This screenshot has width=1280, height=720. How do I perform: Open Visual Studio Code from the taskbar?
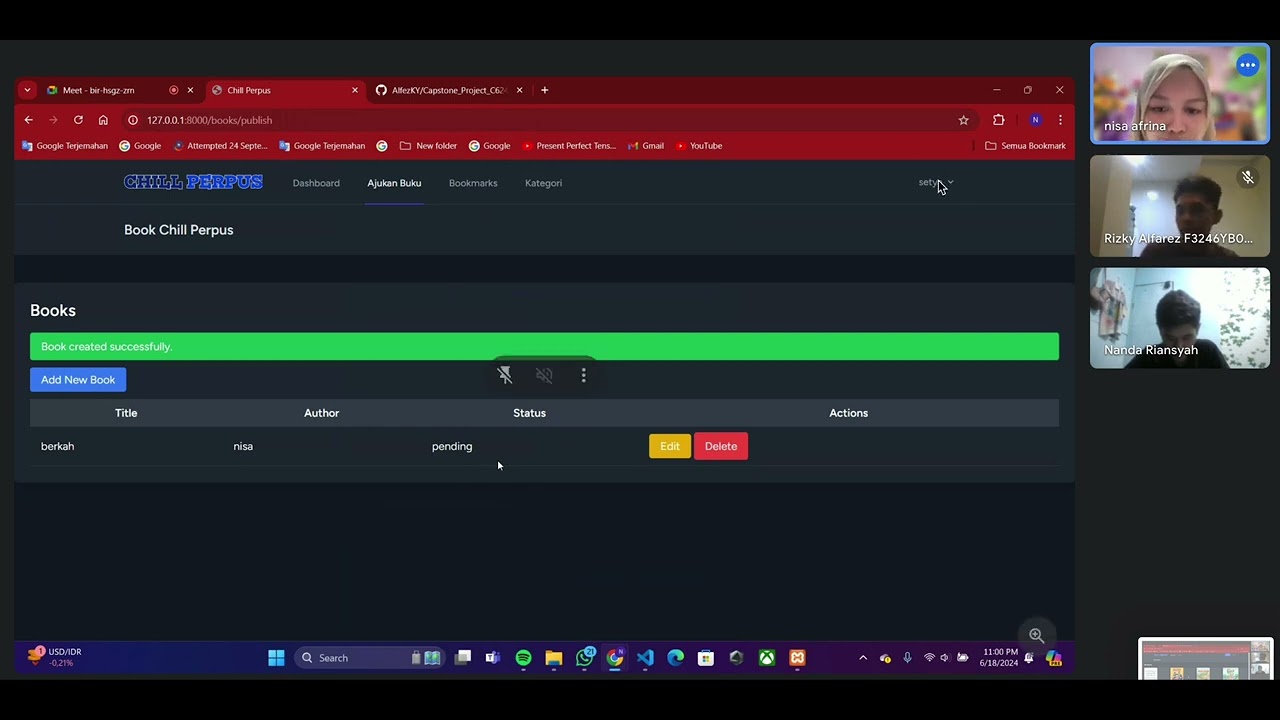click(645, 658)
